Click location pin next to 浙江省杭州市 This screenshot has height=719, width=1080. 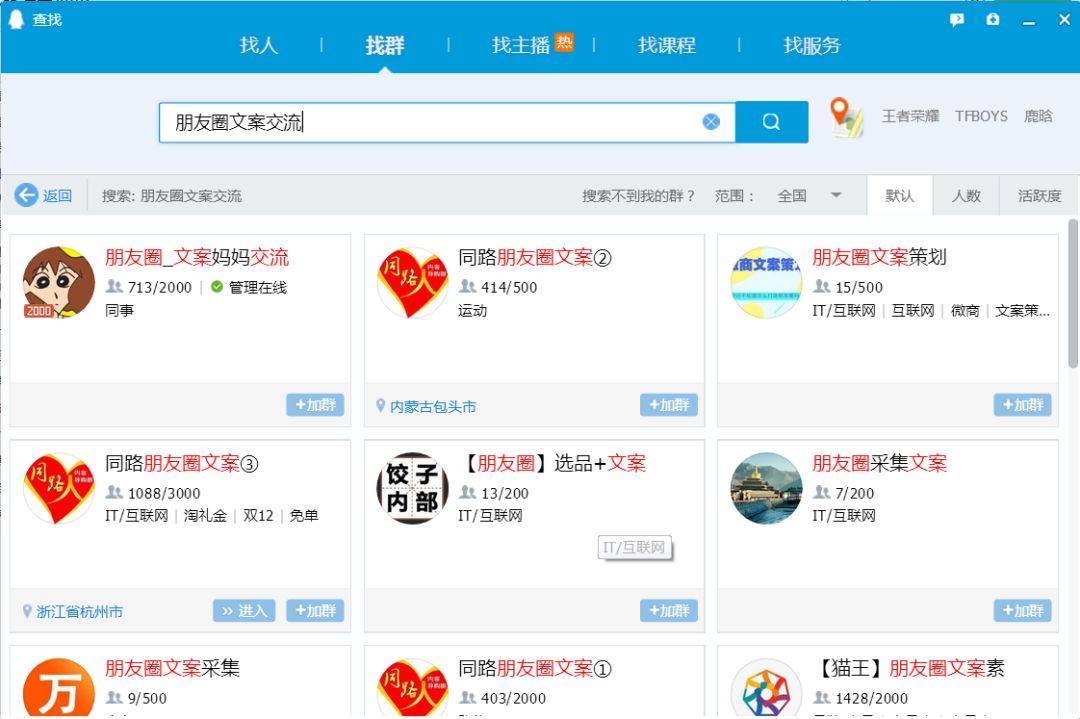pos(27,611)
